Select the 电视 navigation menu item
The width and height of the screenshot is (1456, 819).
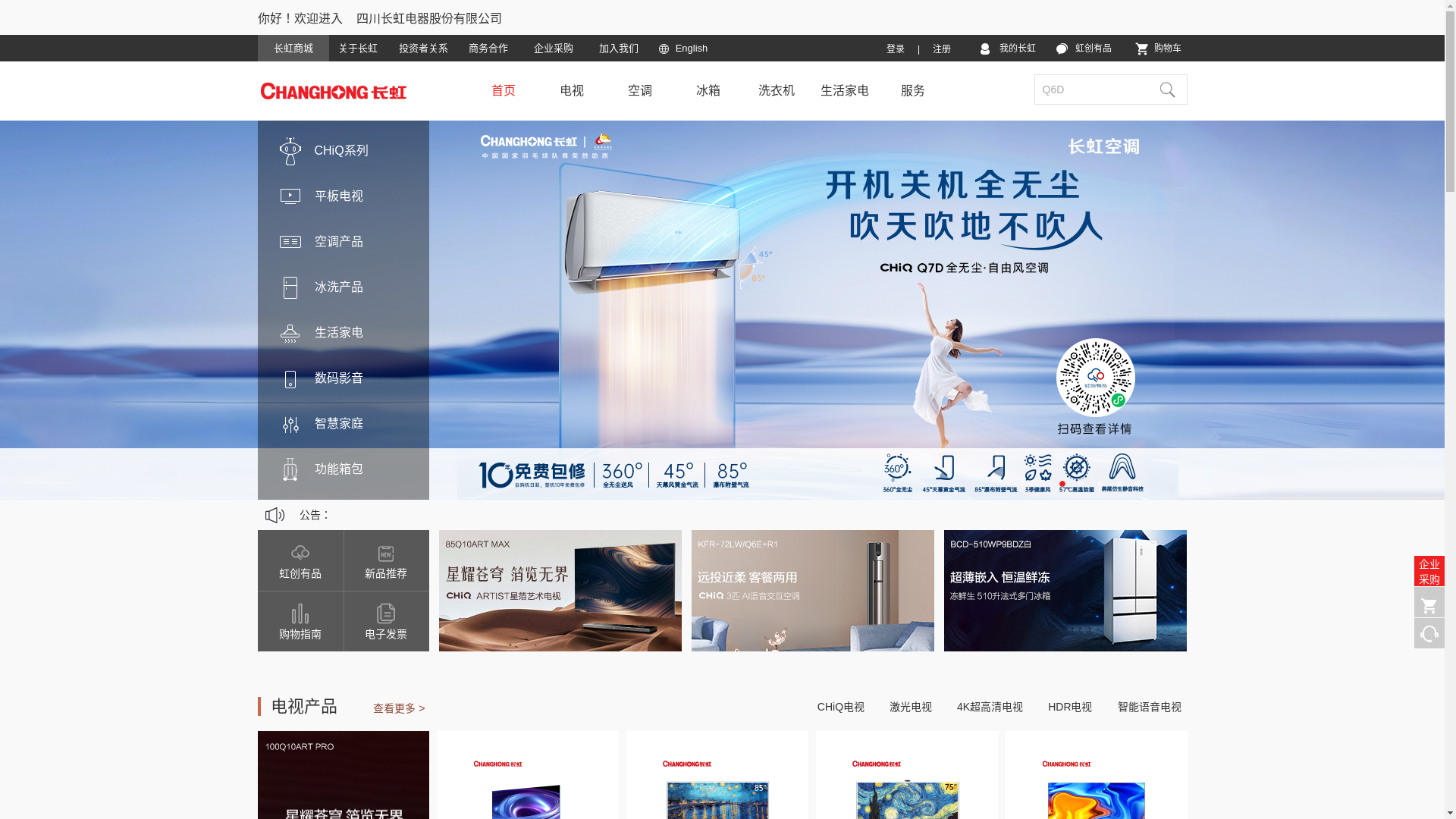pos(572,91)
